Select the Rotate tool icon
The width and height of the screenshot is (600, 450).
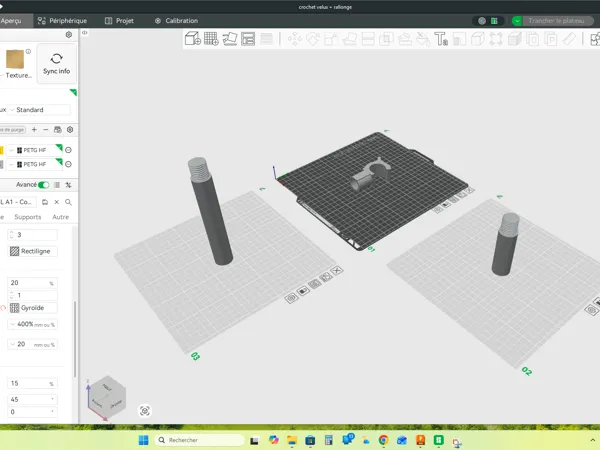click(313, 39)
